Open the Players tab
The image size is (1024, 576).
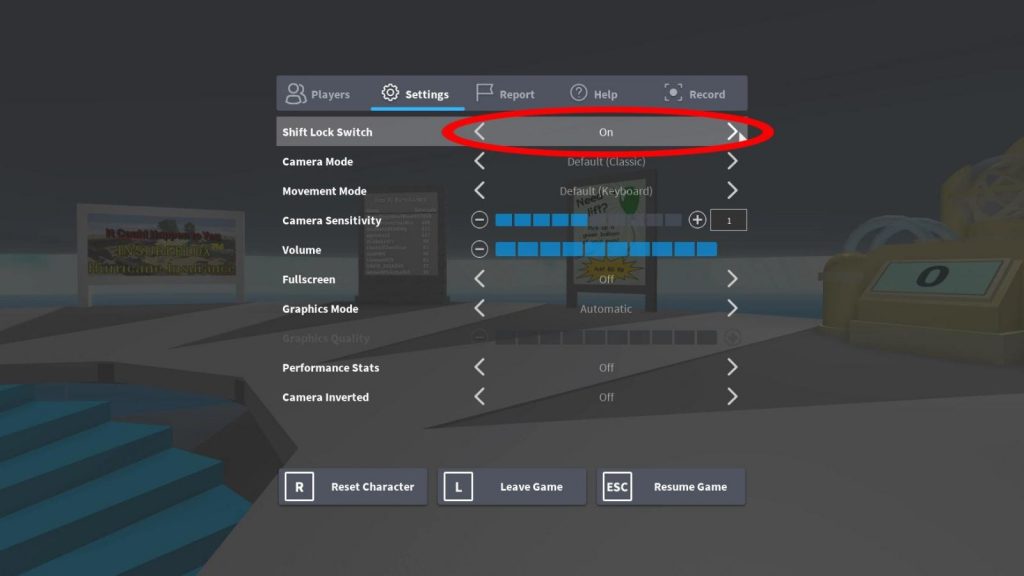click(x=318, y=94)
